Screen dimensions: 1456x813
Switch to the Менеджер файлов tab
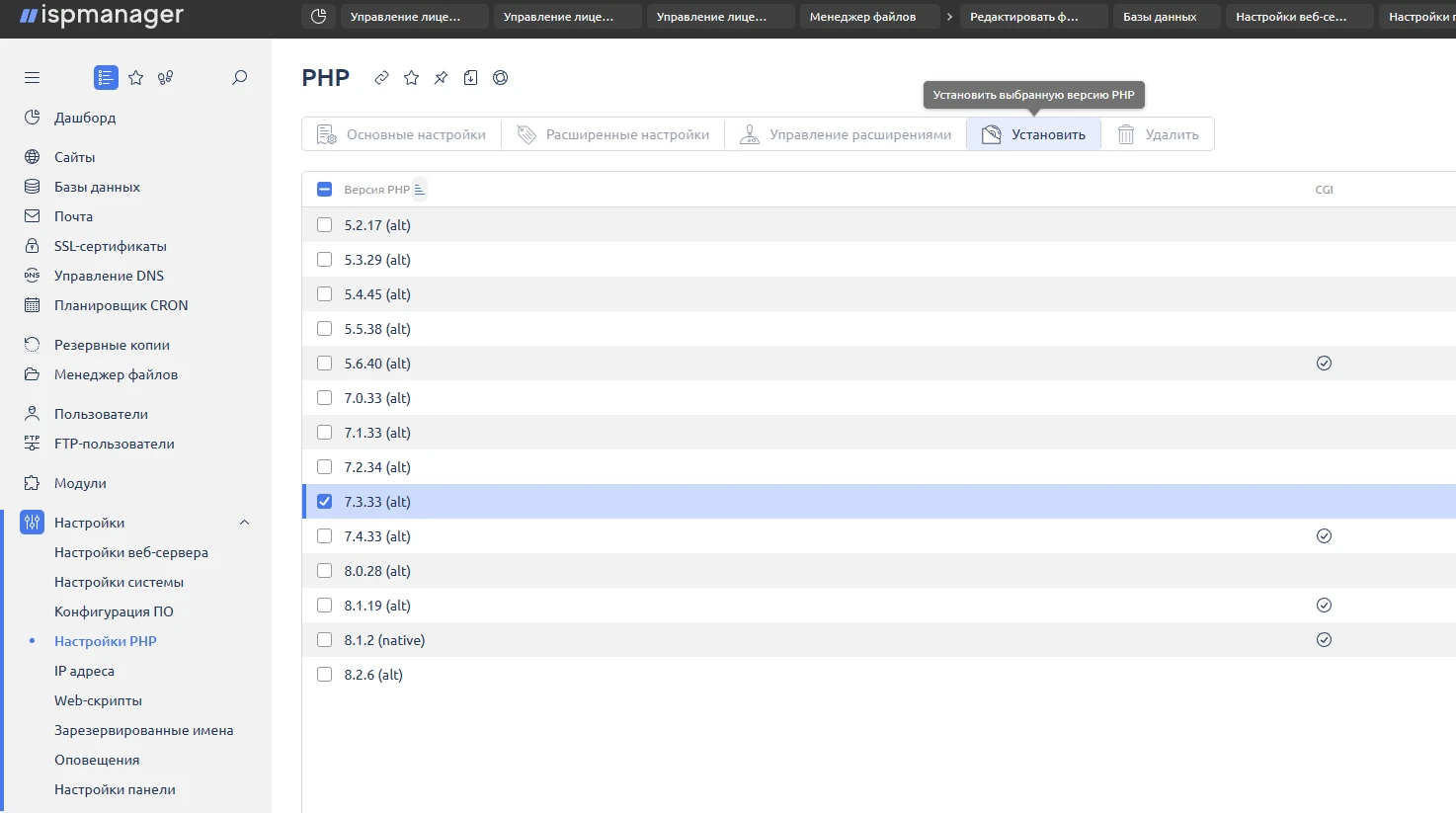point(862,17)
